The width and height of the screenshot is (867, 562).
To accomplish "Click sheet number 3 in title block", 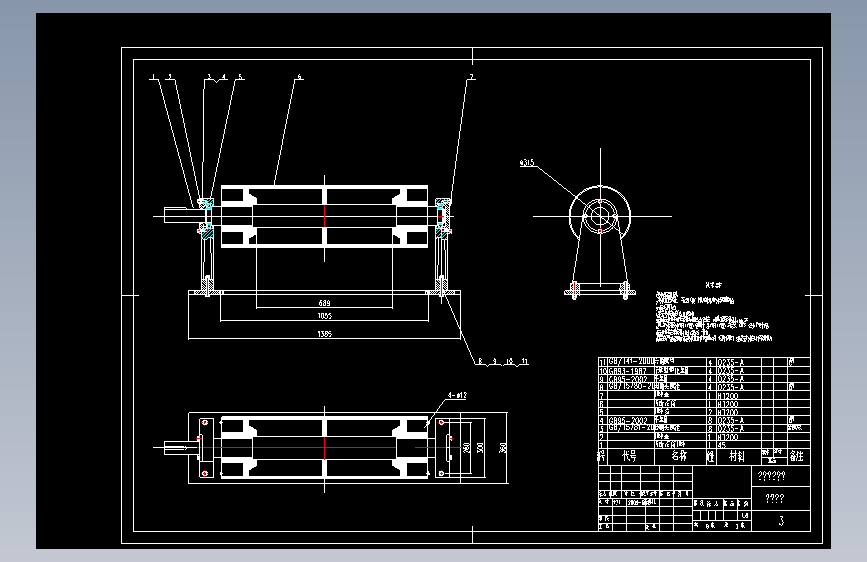I will [x=781, y=521].
